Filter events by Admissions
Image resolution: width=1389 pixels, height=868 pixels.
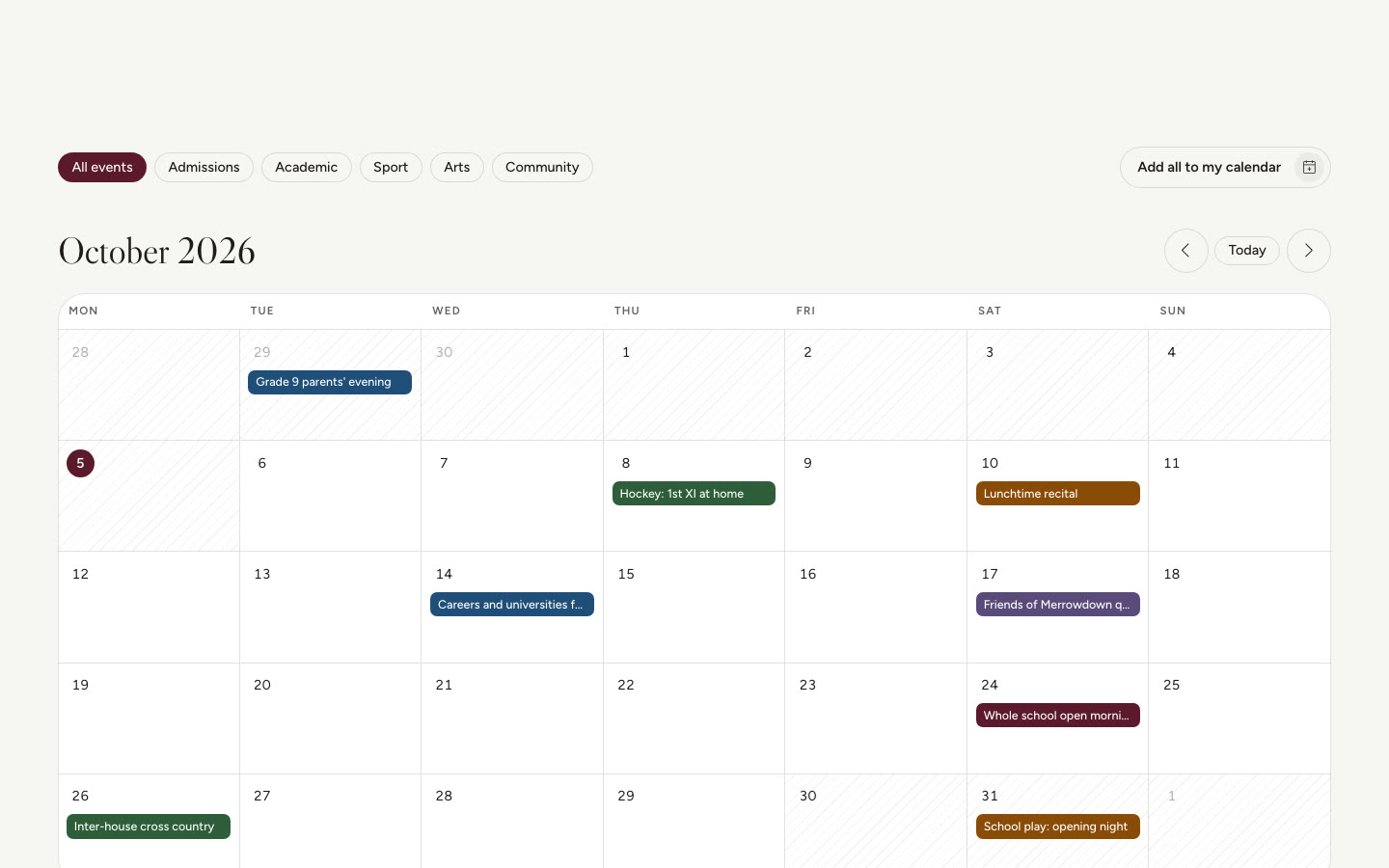click(204, 168)
